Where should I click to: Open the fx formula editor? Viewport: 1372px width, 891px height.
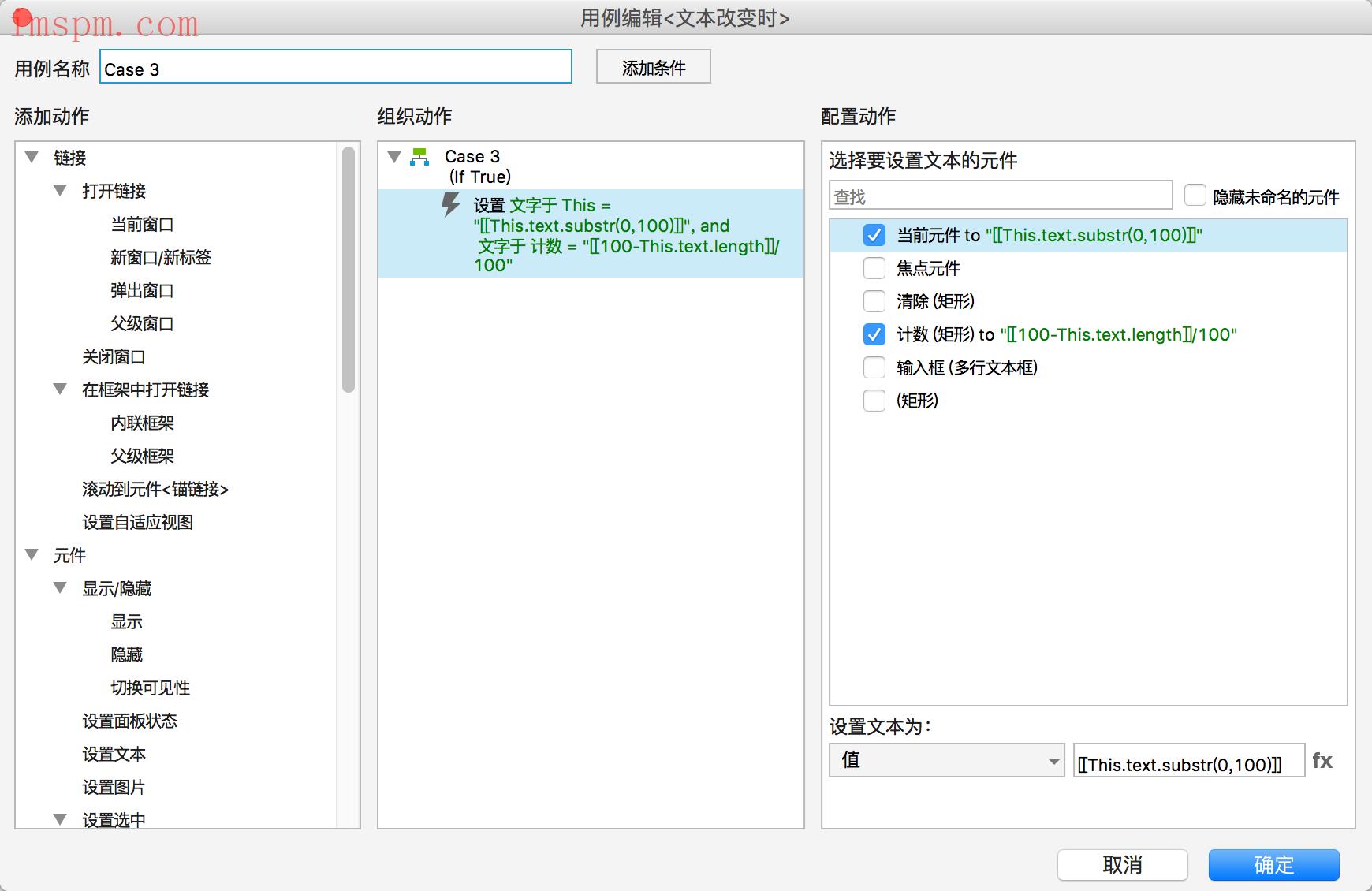coord(1322,761)
